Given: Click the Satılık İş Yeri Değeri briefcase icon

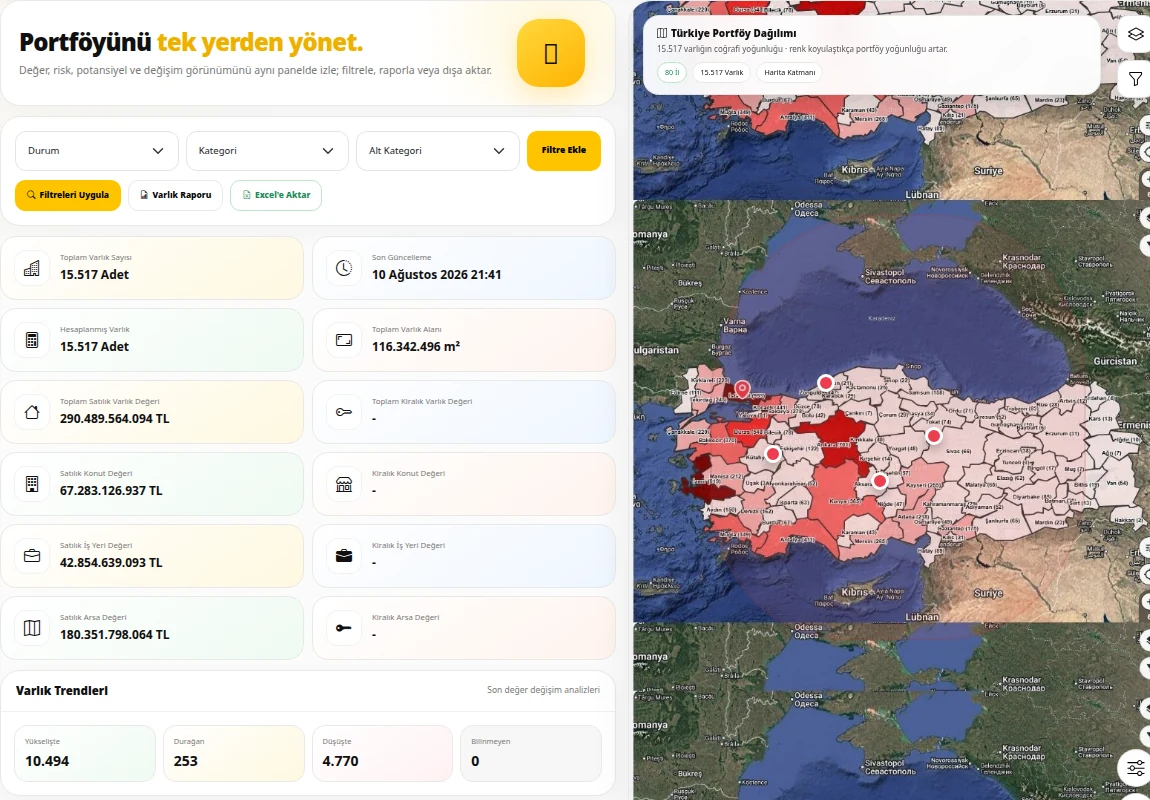Looking at the screenshot, I should click(x=32, y=556).
